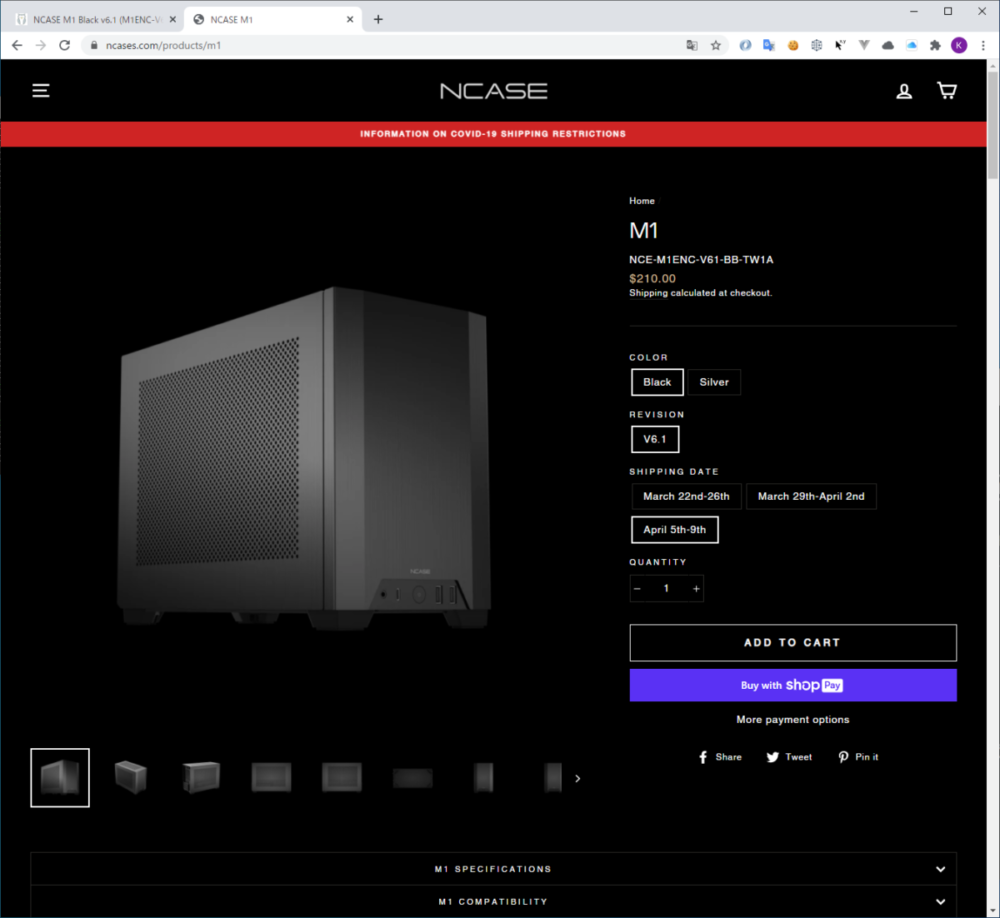Increase quantity with plus button
Viewport: 1000px width, 918px height.
pos(696,588)
